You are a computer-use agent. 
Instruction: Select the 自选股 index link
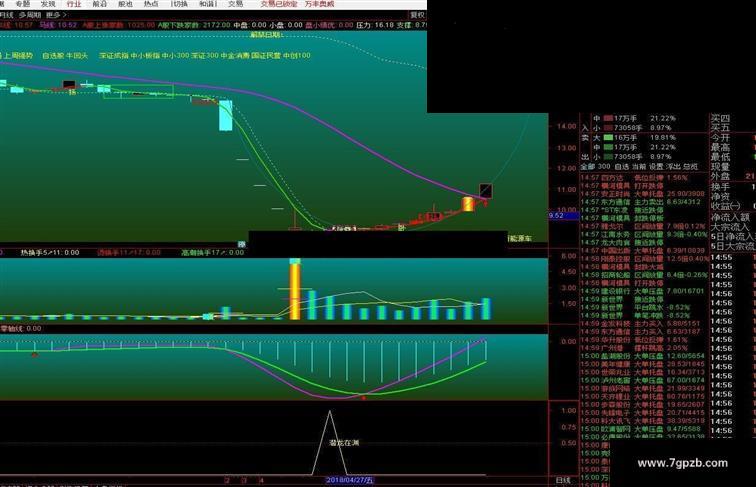tap(53, 56)
